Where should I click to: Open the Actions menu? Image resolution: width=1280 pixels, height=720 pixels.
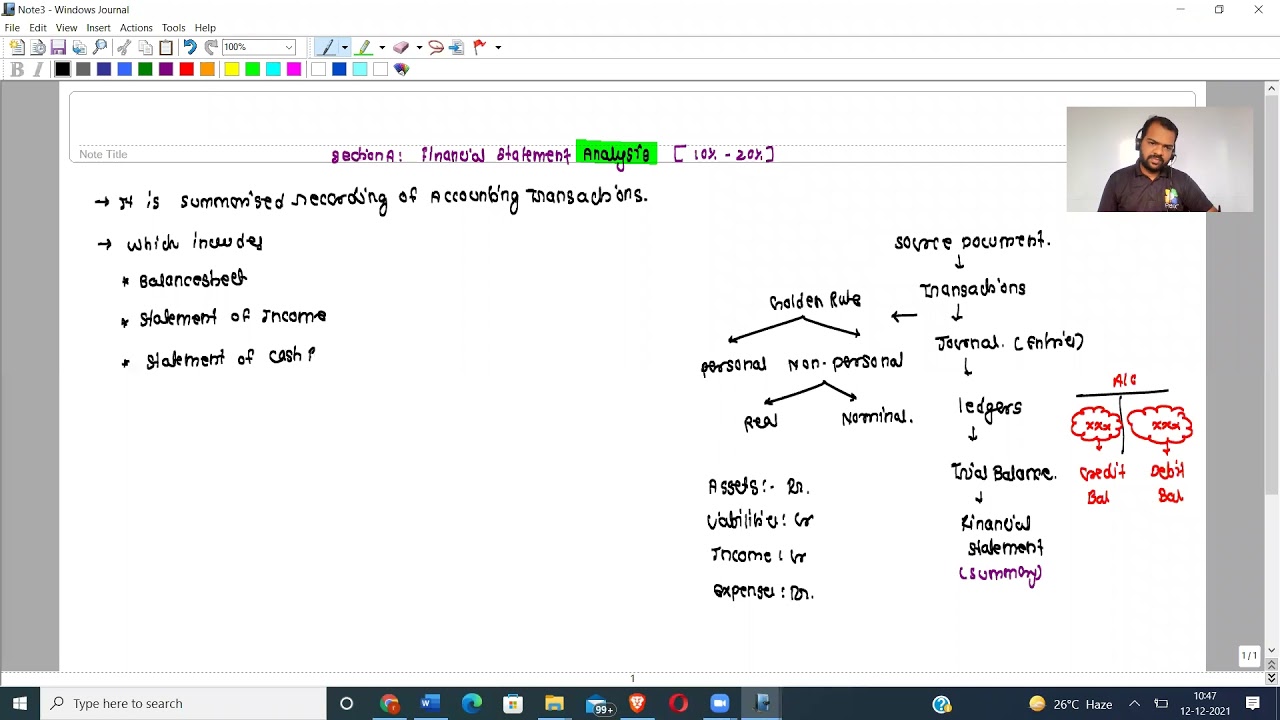point(136,28)
